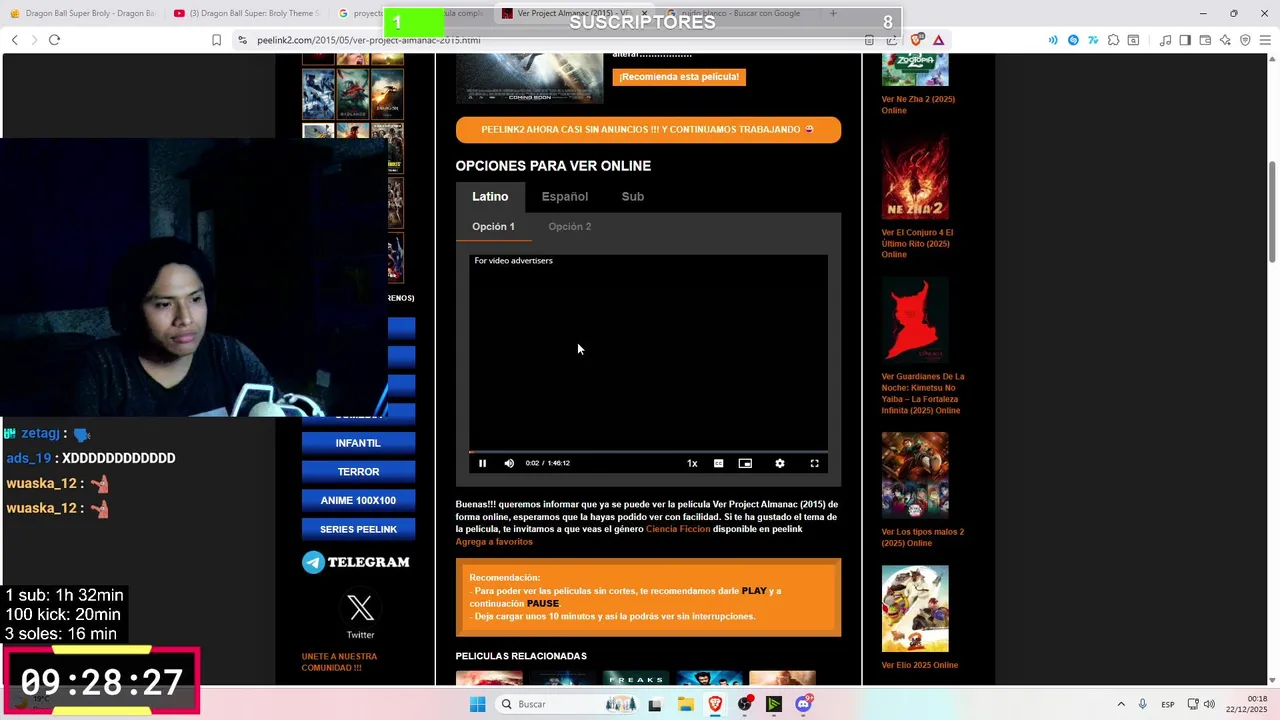
Task: Enter fullscreen on the video player
Action: 814,463
